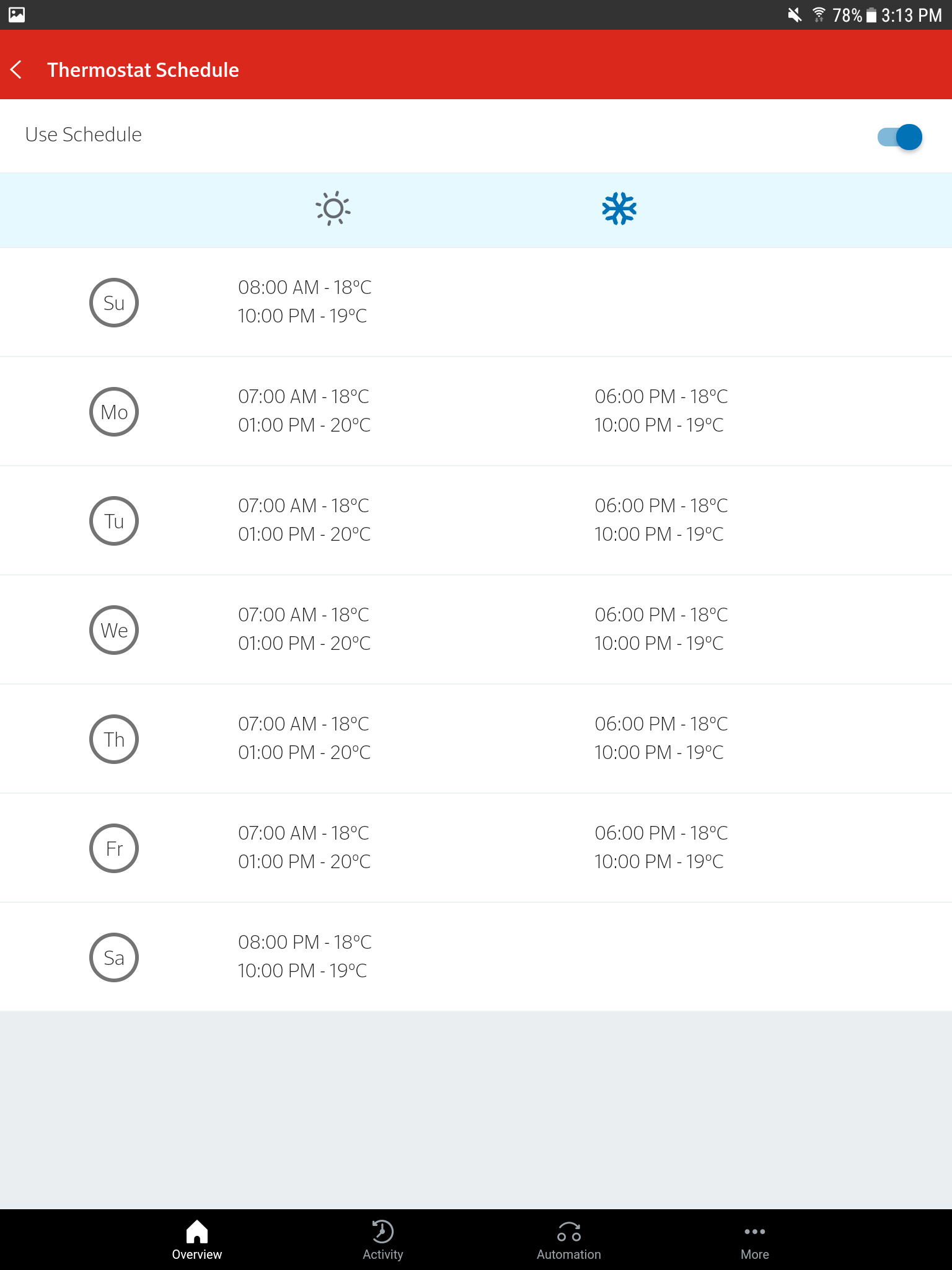Image resolution: width=952 pixels, height=1270 pixels.
Task: Tap Friday's 10:00 PM - 19°C entry
Action: tap(659, 862)
